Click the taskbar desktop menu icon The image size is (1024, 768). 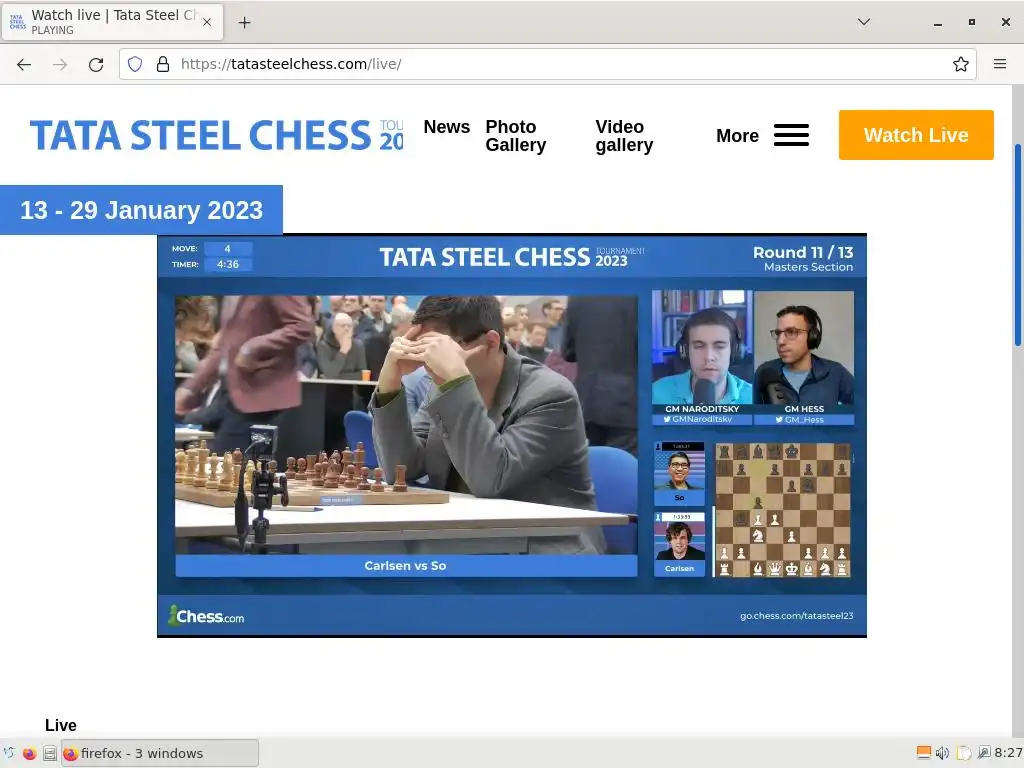click(x=9, y=754)
